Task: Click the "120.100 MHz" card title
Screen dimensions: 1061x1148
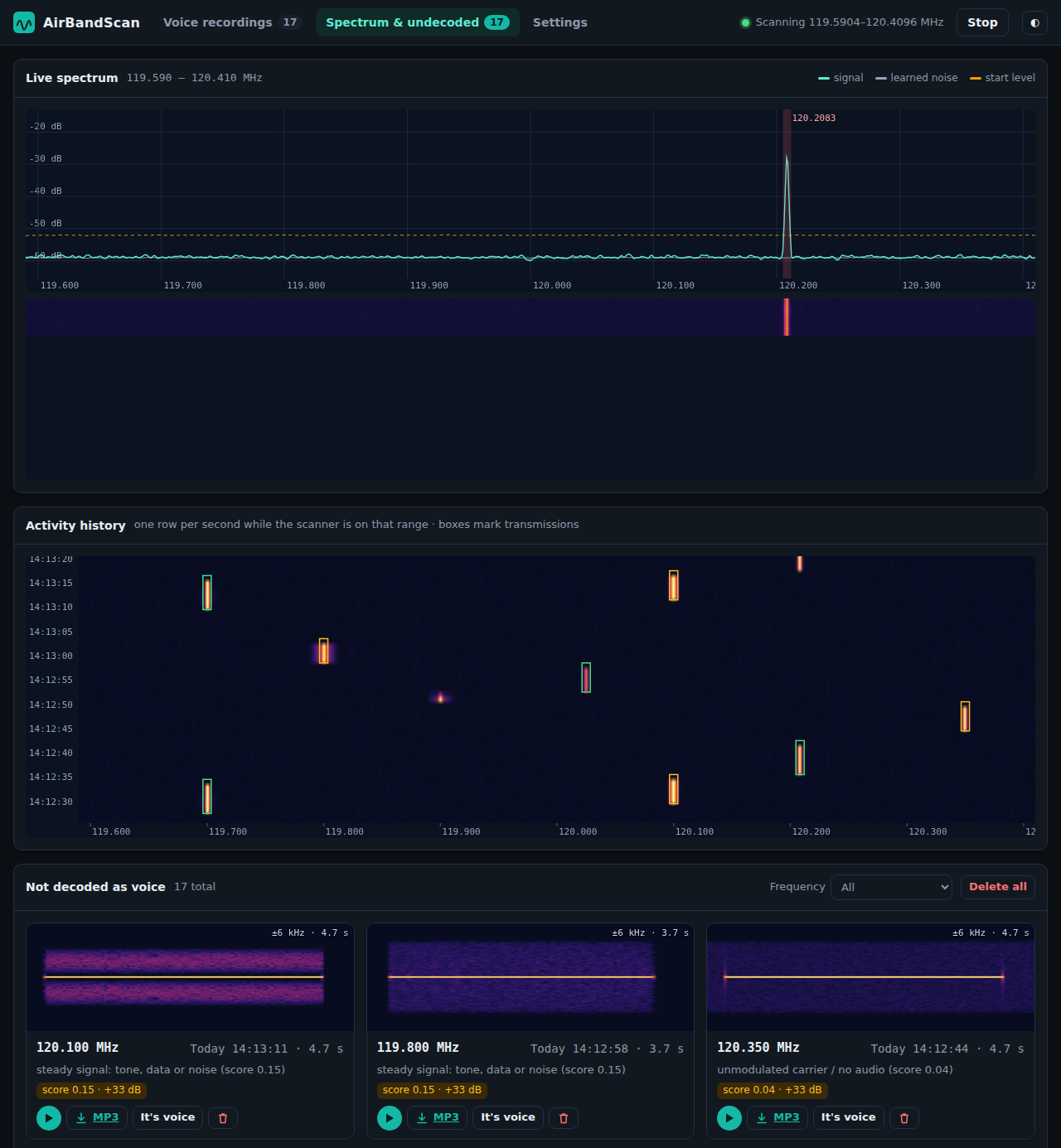Action: coord(78,1048)
